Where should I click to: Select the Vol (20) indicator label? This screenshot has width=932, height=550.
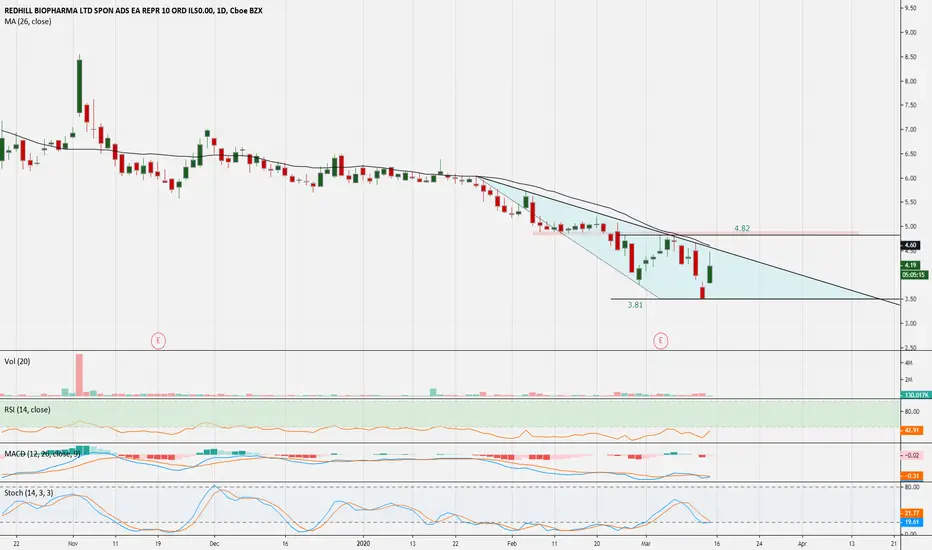tap(17, 362)
